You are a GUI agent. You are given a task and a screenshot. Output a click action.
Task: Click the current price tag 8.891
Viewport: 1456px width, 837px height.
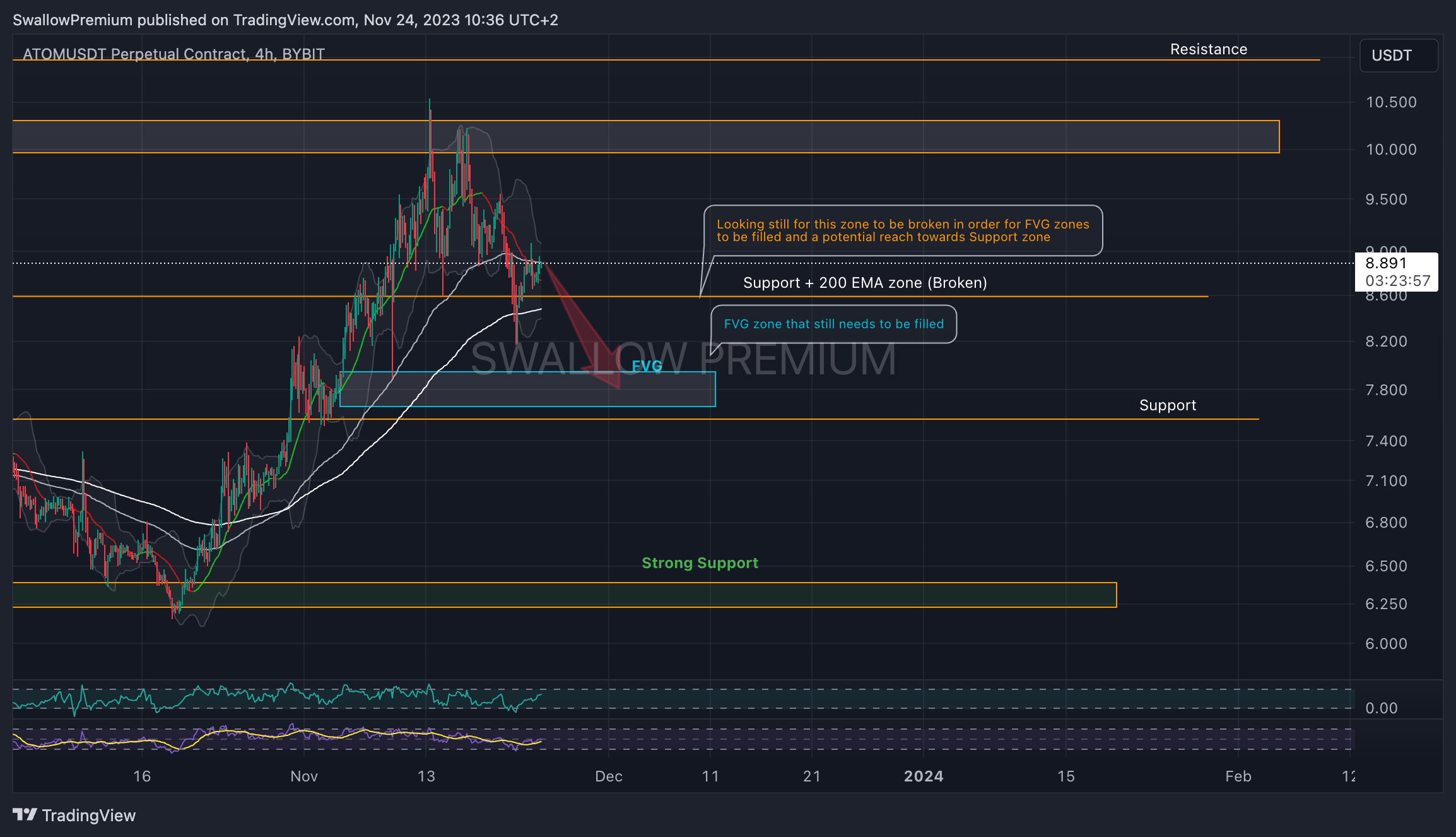click(x=1386, y=264)
